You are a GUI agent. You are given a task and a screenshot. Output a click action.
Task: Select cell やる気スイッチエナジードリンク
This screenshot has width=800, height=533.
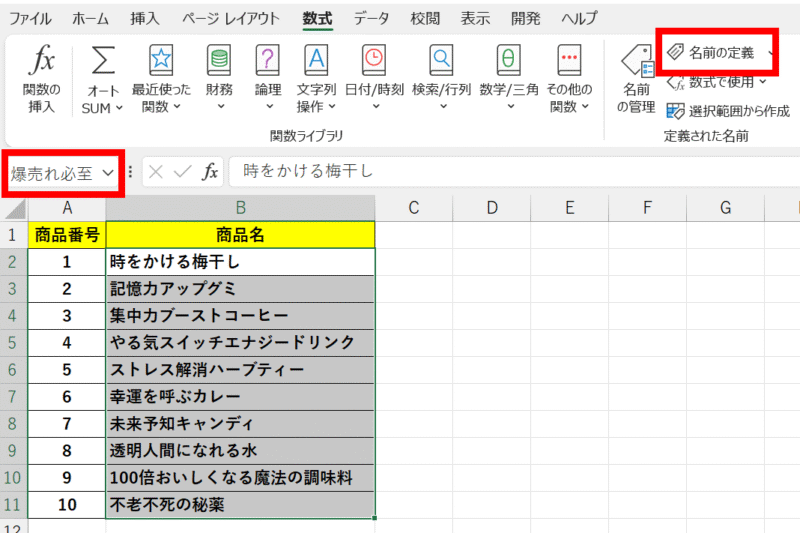[x=240, y=343]
